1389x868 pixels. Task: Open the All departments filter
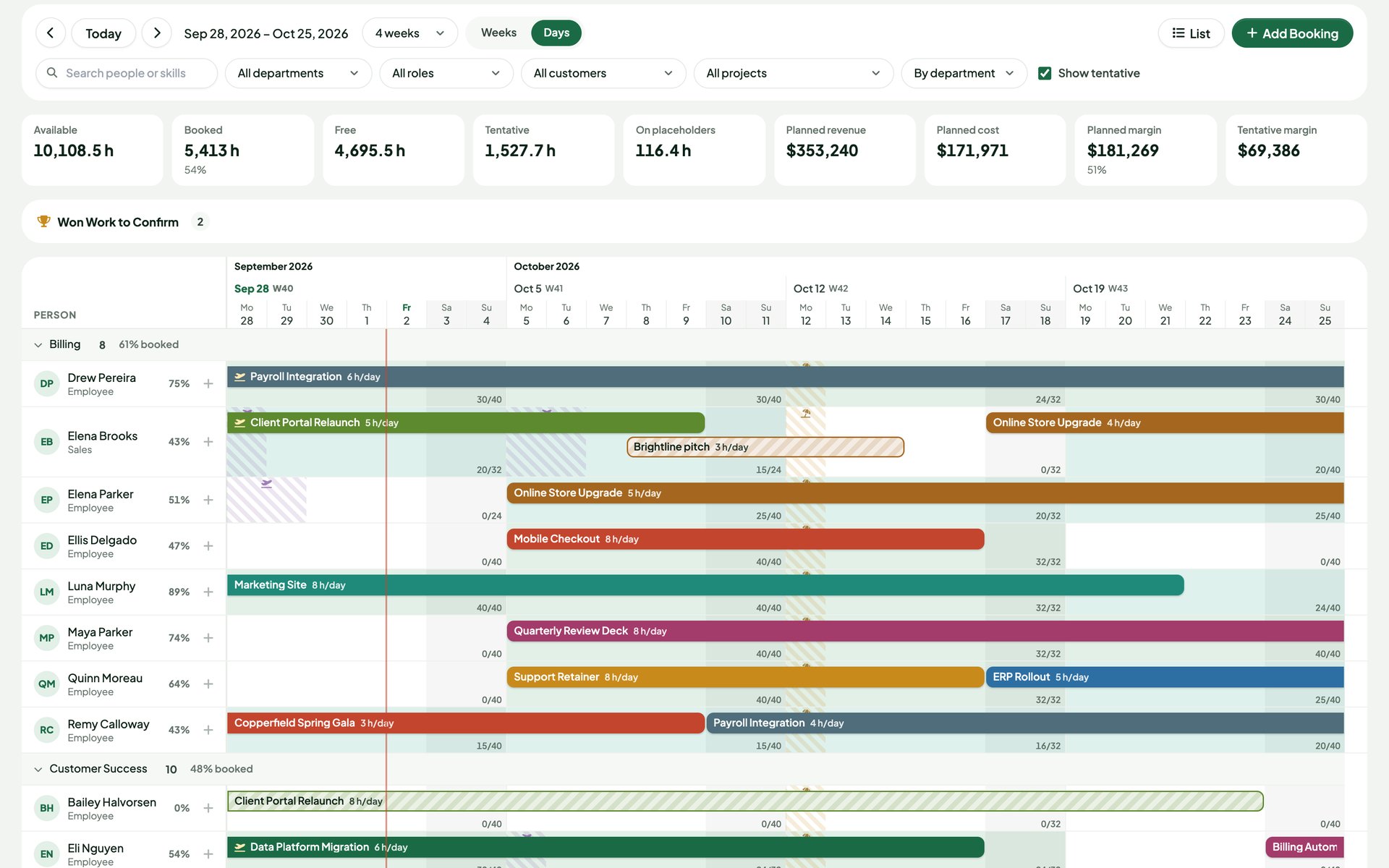298,73
